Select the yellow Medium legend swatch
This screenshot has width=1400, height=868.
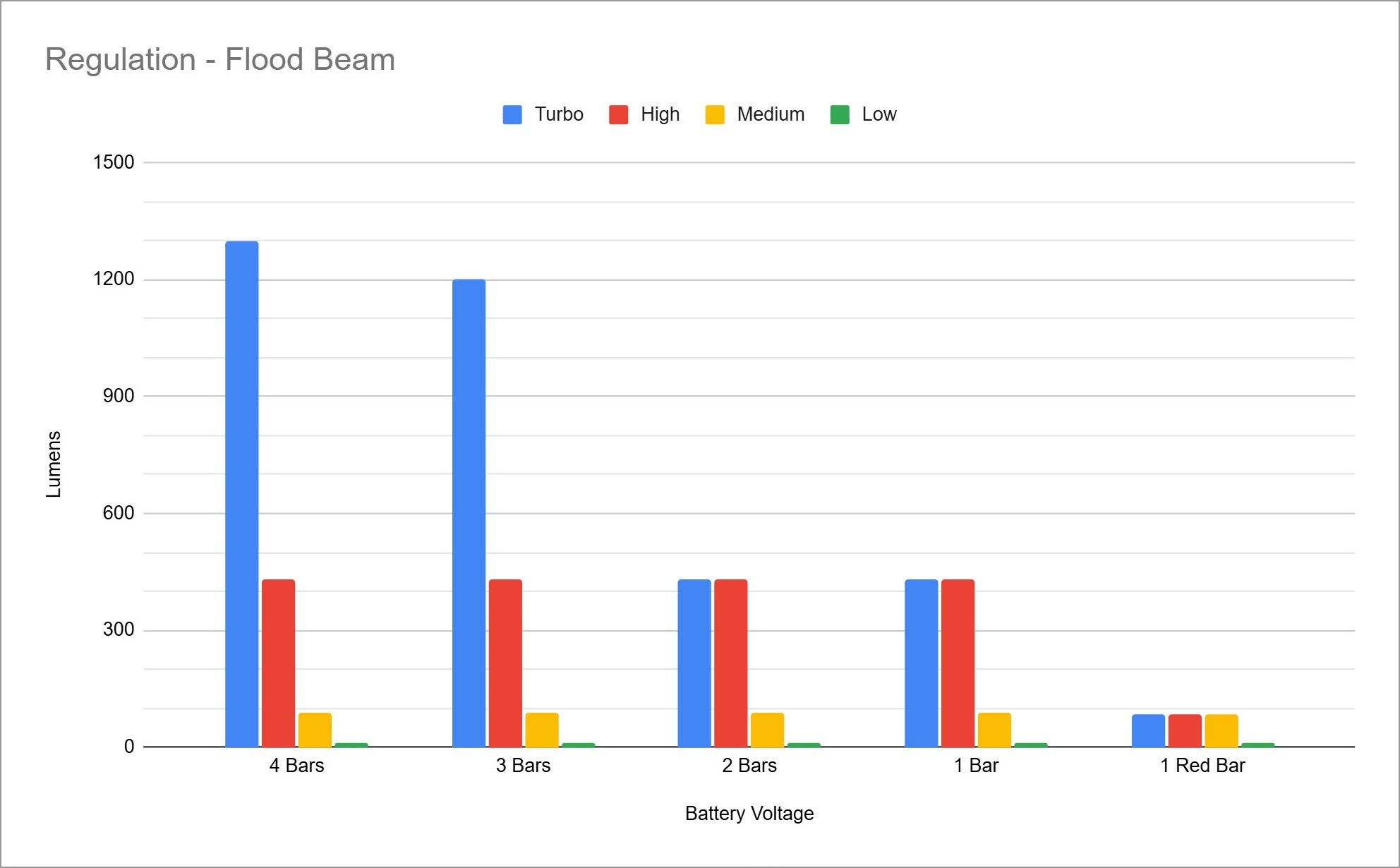715,115
